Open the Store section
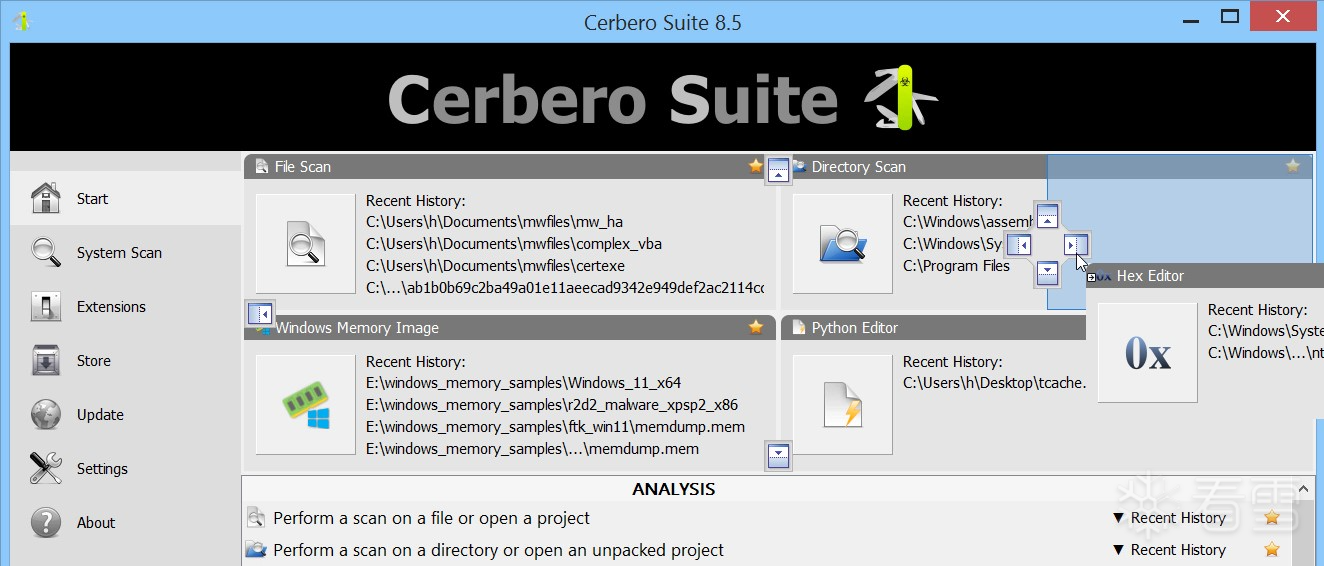 click(125, 360)
